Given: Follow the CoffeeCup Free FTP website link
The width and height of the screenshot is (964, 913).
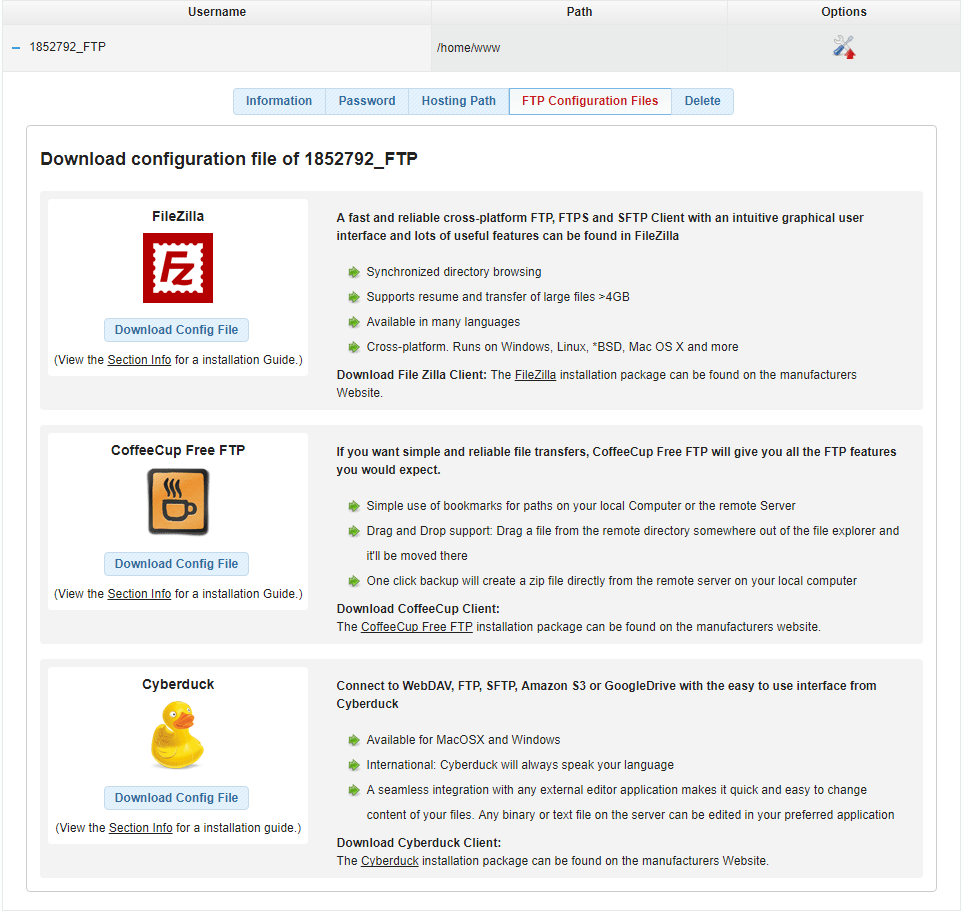Looking at the screenshot, I should [x=416, y=627].
